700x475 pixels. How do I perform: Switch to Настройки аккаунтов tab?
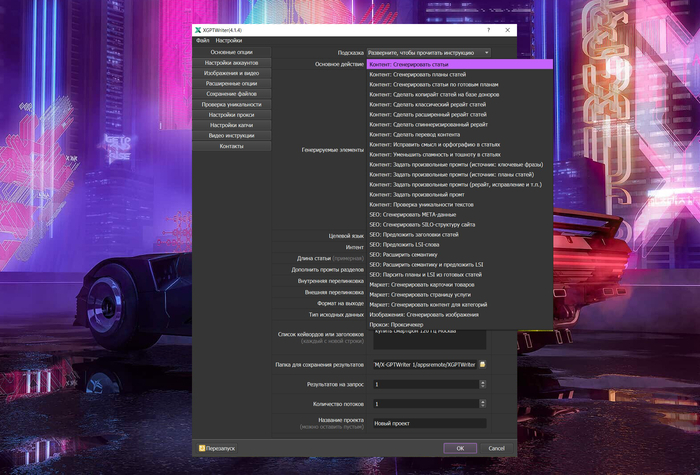(x=231, y=63)
